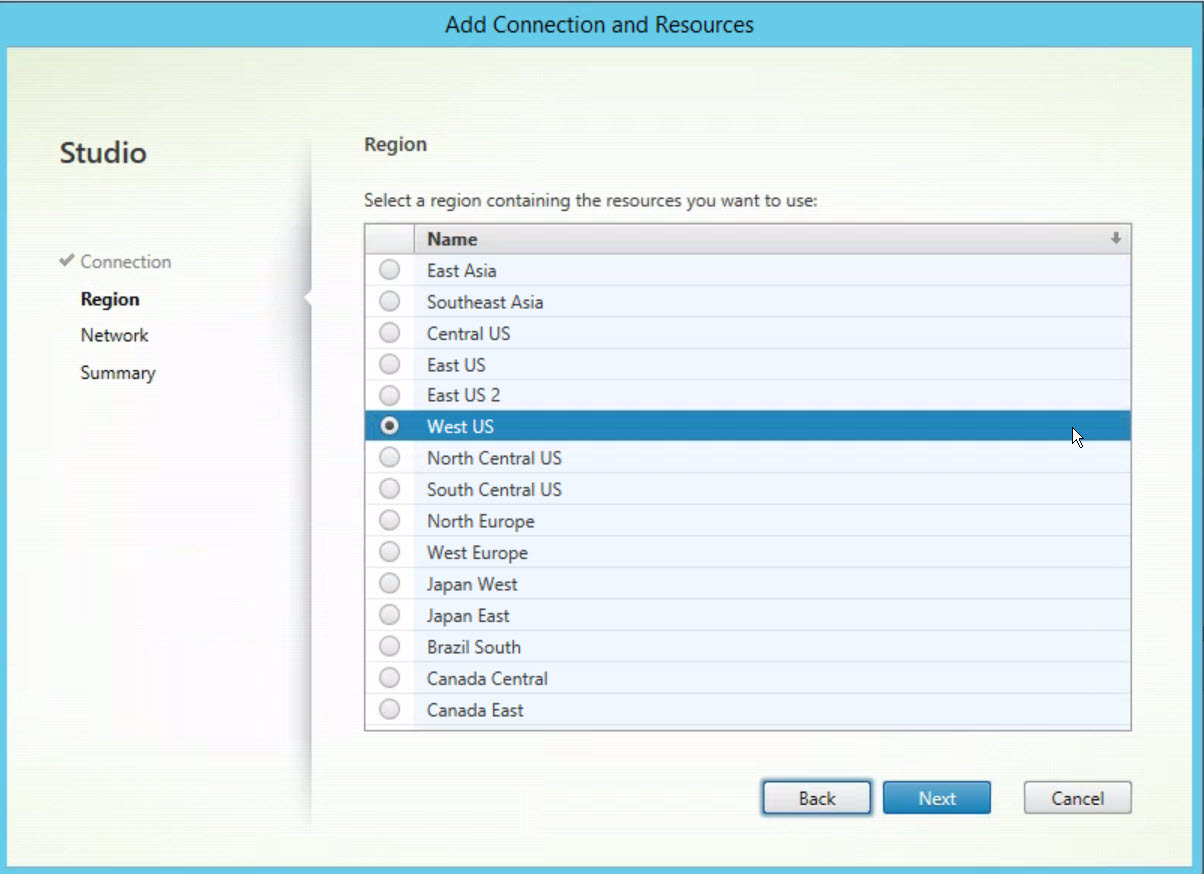Select the East Asia radio button
This screenshot has width=1204, height=874.
[x=389, y=270]
